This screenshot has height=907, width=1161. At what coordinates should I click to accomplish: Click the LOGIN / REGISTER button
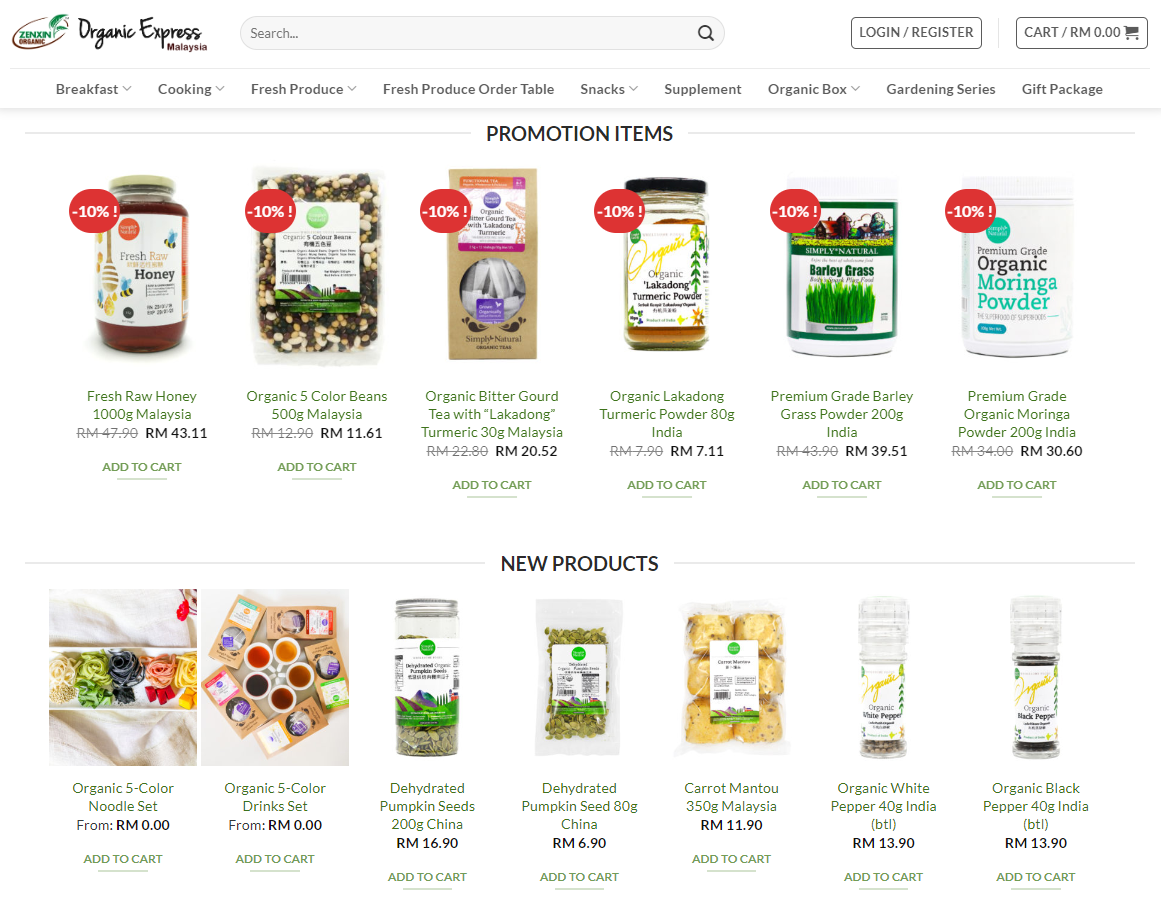[x=916, y=33]
